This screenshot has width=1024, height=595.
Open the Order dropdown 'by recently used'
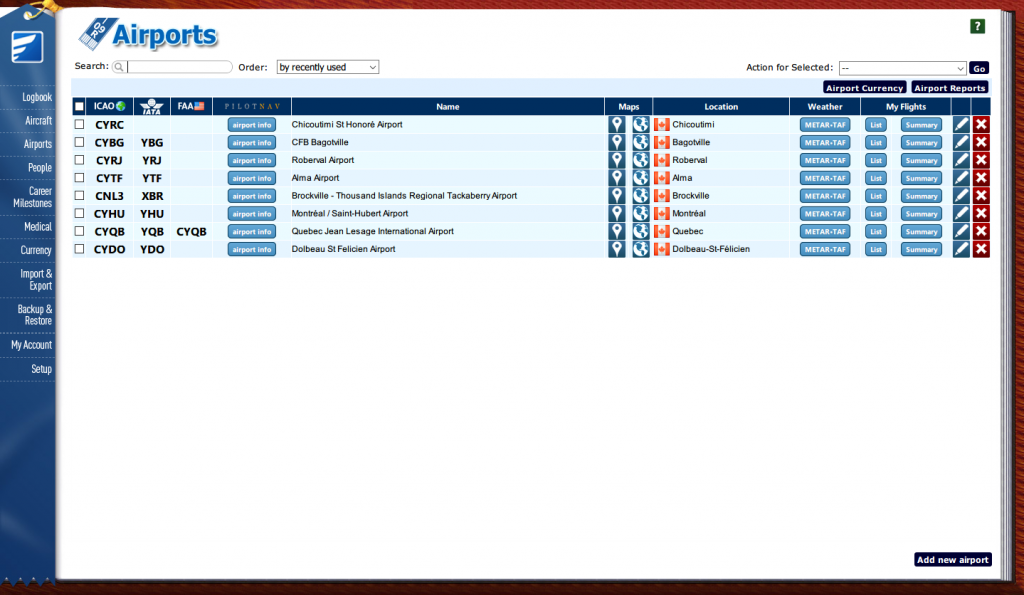[x=328, y=67]
